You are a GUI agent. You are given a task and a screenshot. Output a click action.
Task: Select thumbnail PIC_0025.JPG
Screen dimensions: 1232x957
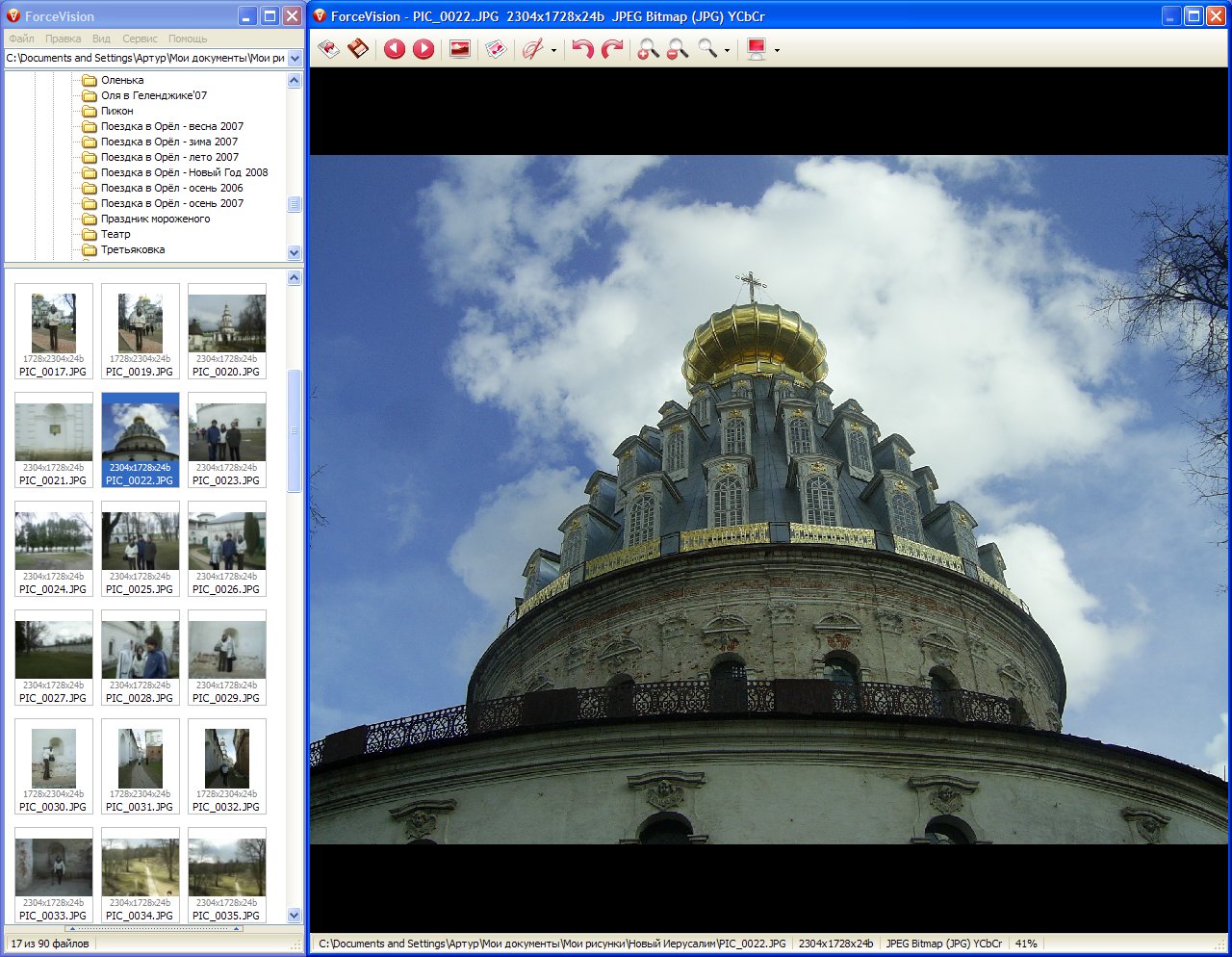pyautogui.click(x=141, y=549)
